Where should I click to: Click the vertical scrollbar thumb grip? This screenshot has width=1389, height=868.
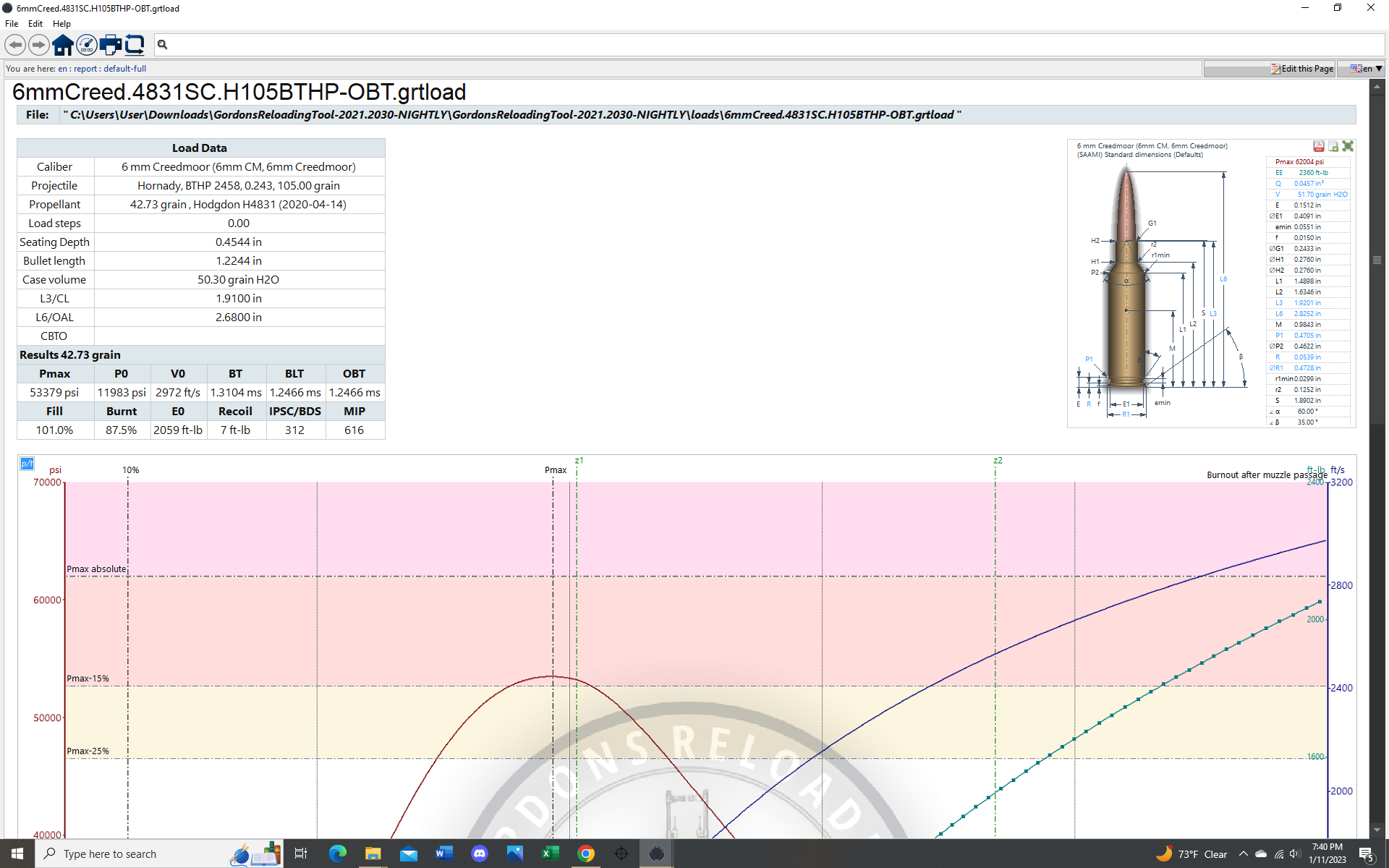coord(1377,260)
